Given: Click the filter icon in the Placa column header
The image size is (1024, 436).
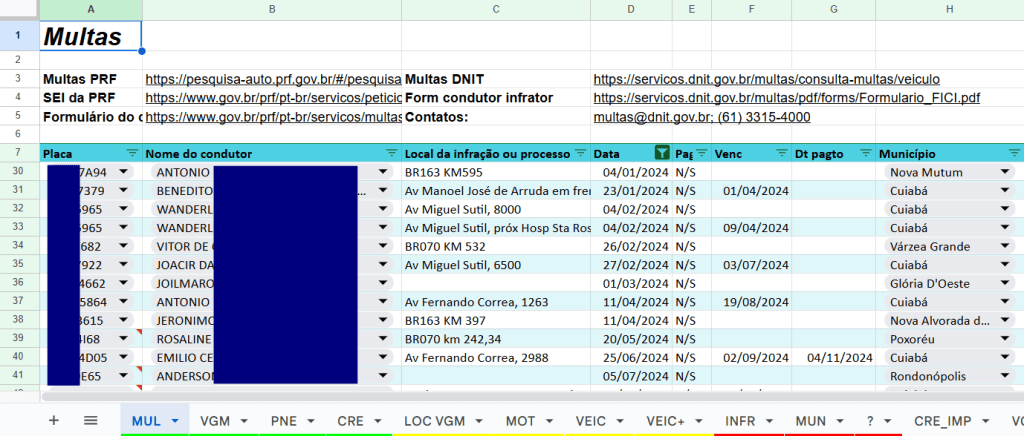Looking at the screenshot, I should (x=132, y=154).
